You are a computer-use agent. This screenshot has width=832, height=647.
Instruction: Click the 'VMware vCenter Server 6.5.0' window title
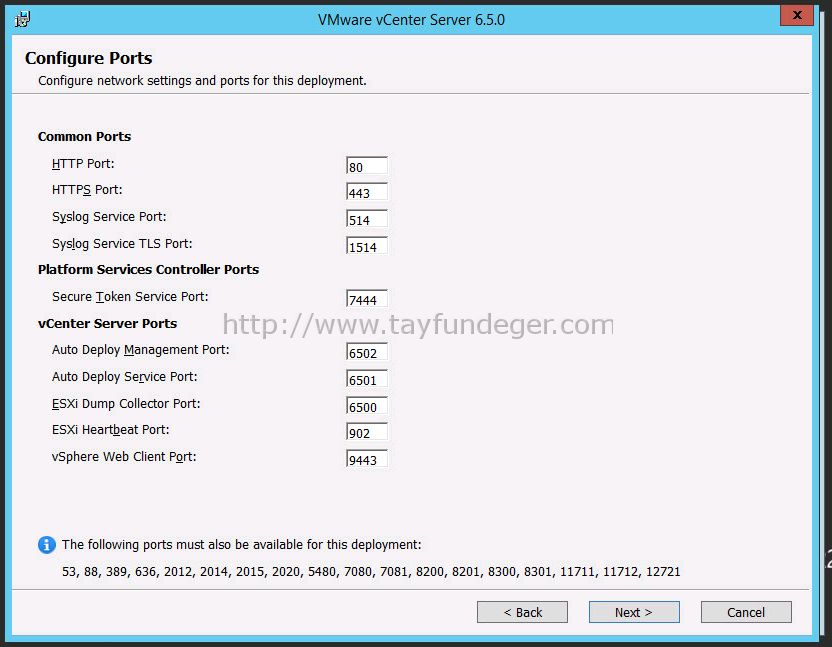[411, 20]
